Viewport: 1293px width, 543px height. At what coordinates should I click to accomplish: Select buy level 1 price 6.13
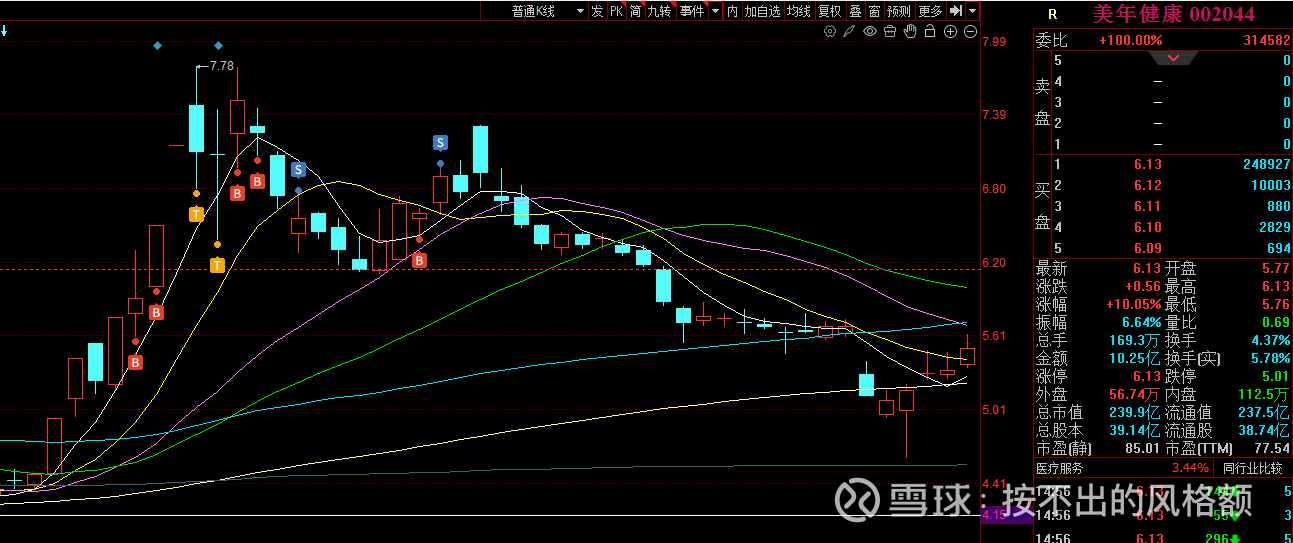1147,164
